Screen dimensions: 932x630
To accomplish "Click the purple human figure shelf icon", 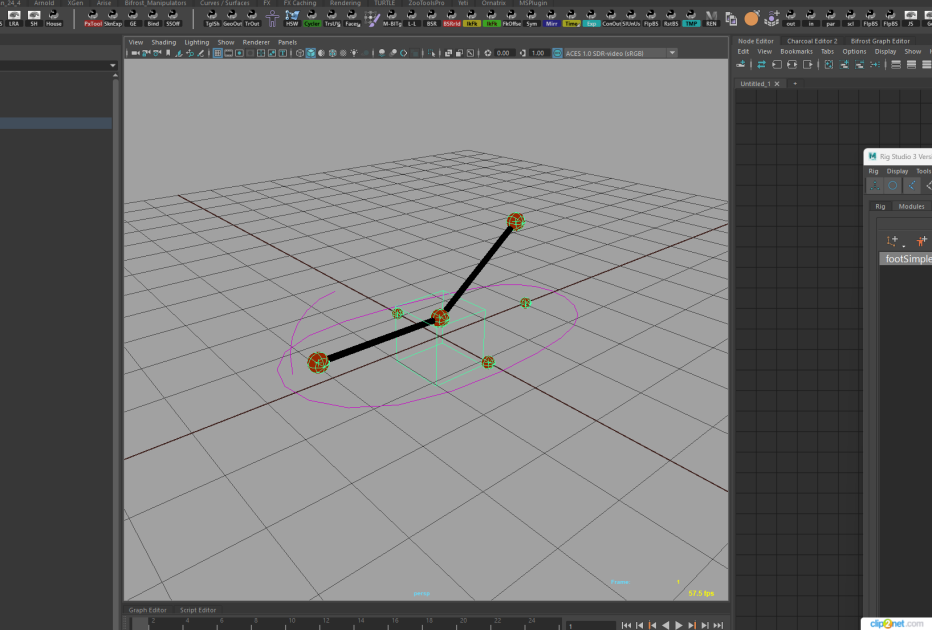I will [x=272, y=18].
